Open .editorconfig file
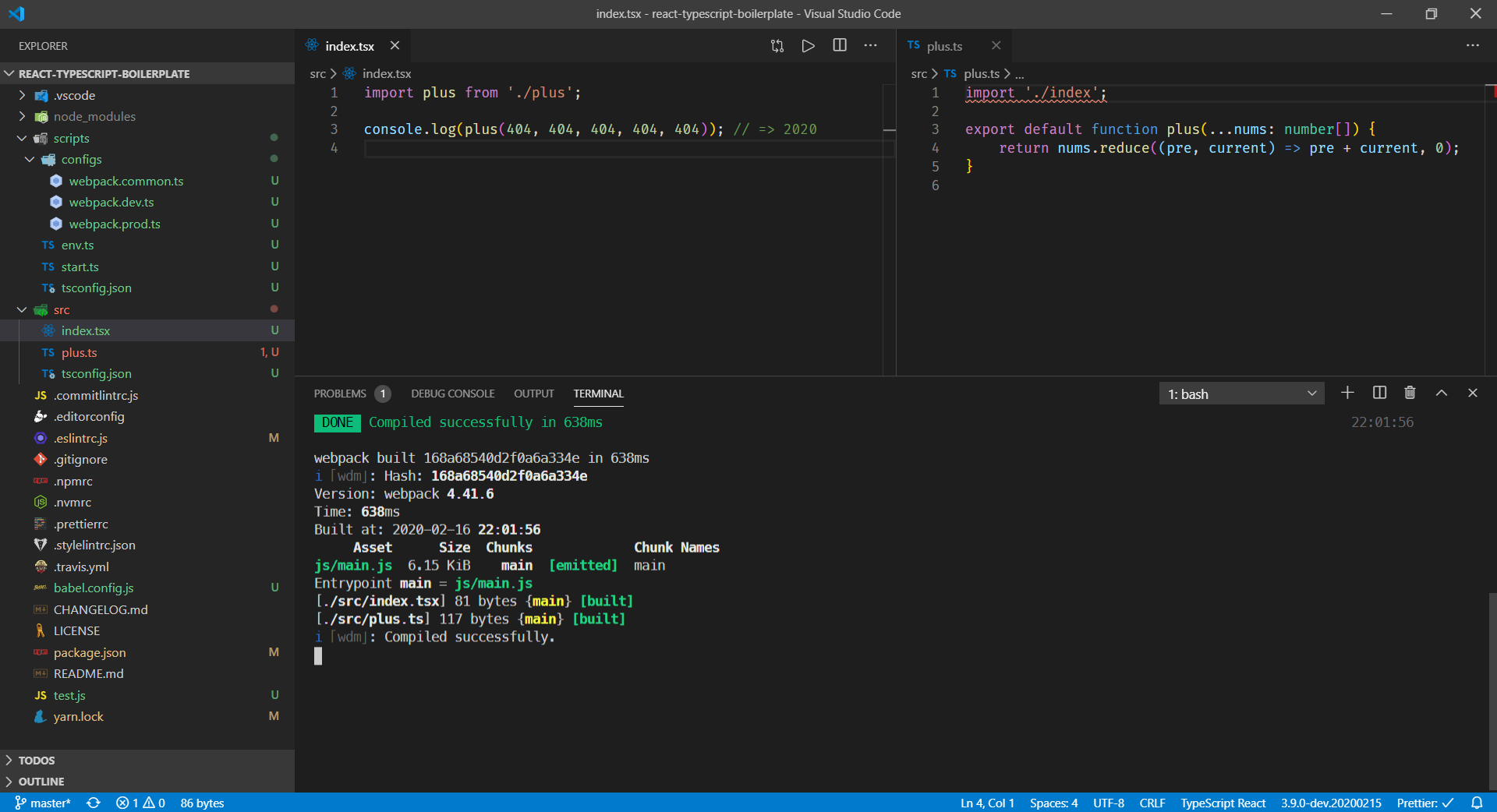 point(147,416)
